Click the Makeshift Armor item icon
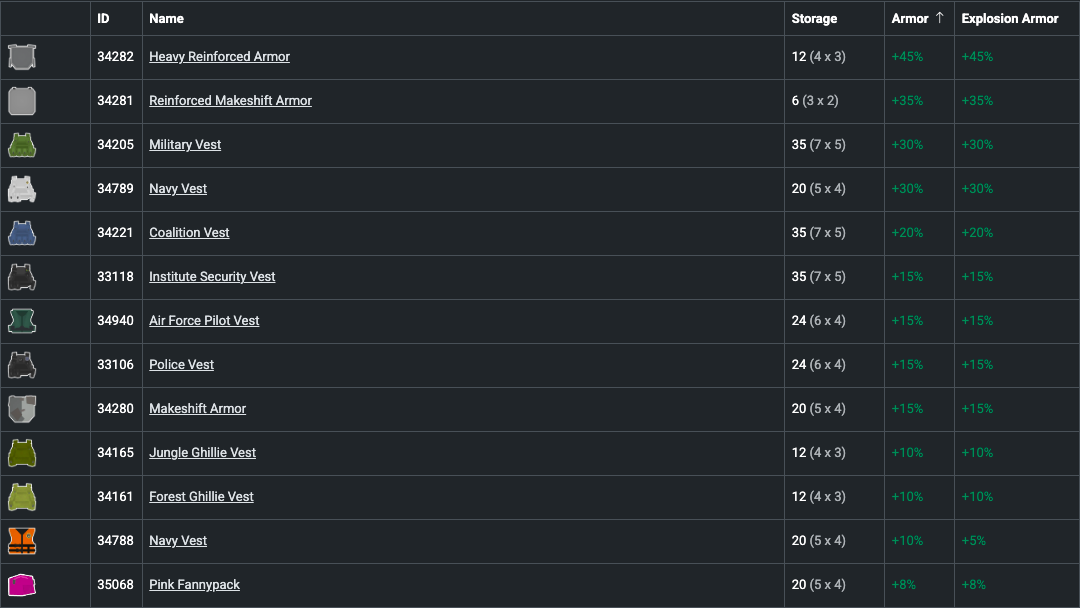Screen dimensions: 1080x608 click(22, 409)
